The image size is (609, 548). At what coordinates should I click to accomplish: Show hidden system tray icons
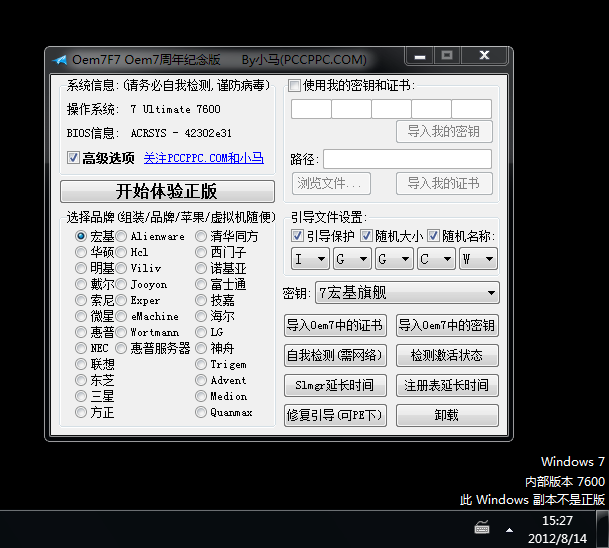508,528
